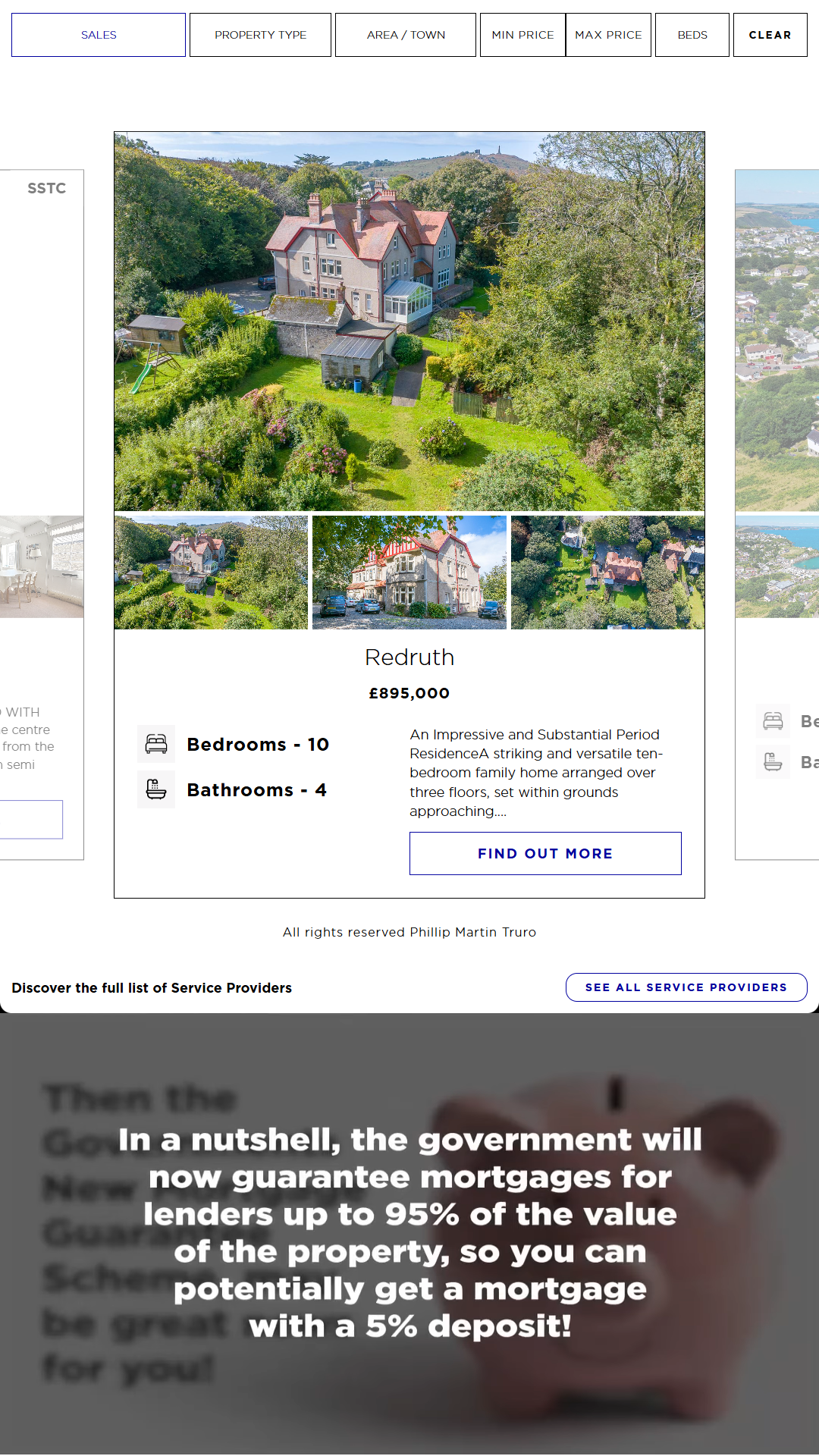
Task: Select the middle thumbnail showing house front with cars
Action: tap(409, 573)
